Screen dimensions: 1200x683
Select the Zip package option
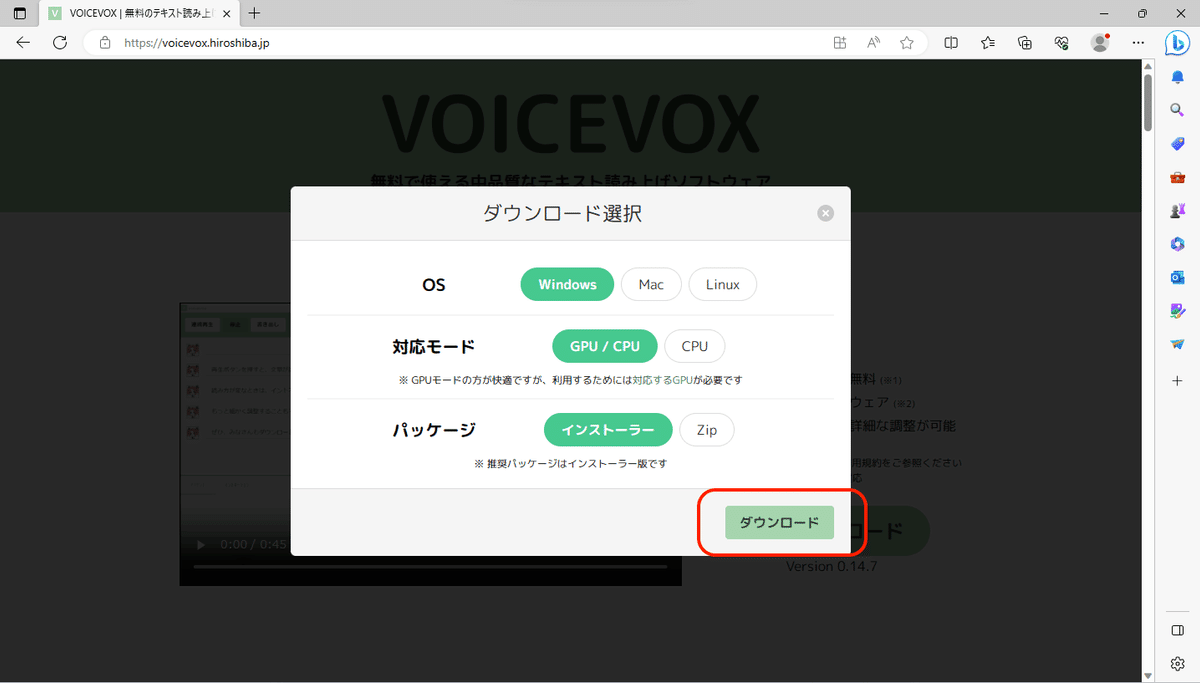pyautogui.click(x=707, y=430)
